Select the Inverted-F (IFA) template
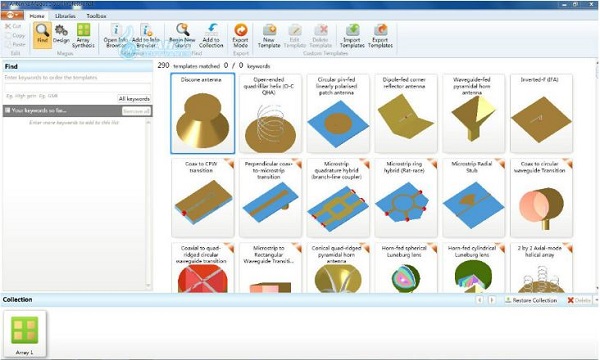Image resolution: width=600 pixels, height=360 pixels. click(x=541, y=114)
